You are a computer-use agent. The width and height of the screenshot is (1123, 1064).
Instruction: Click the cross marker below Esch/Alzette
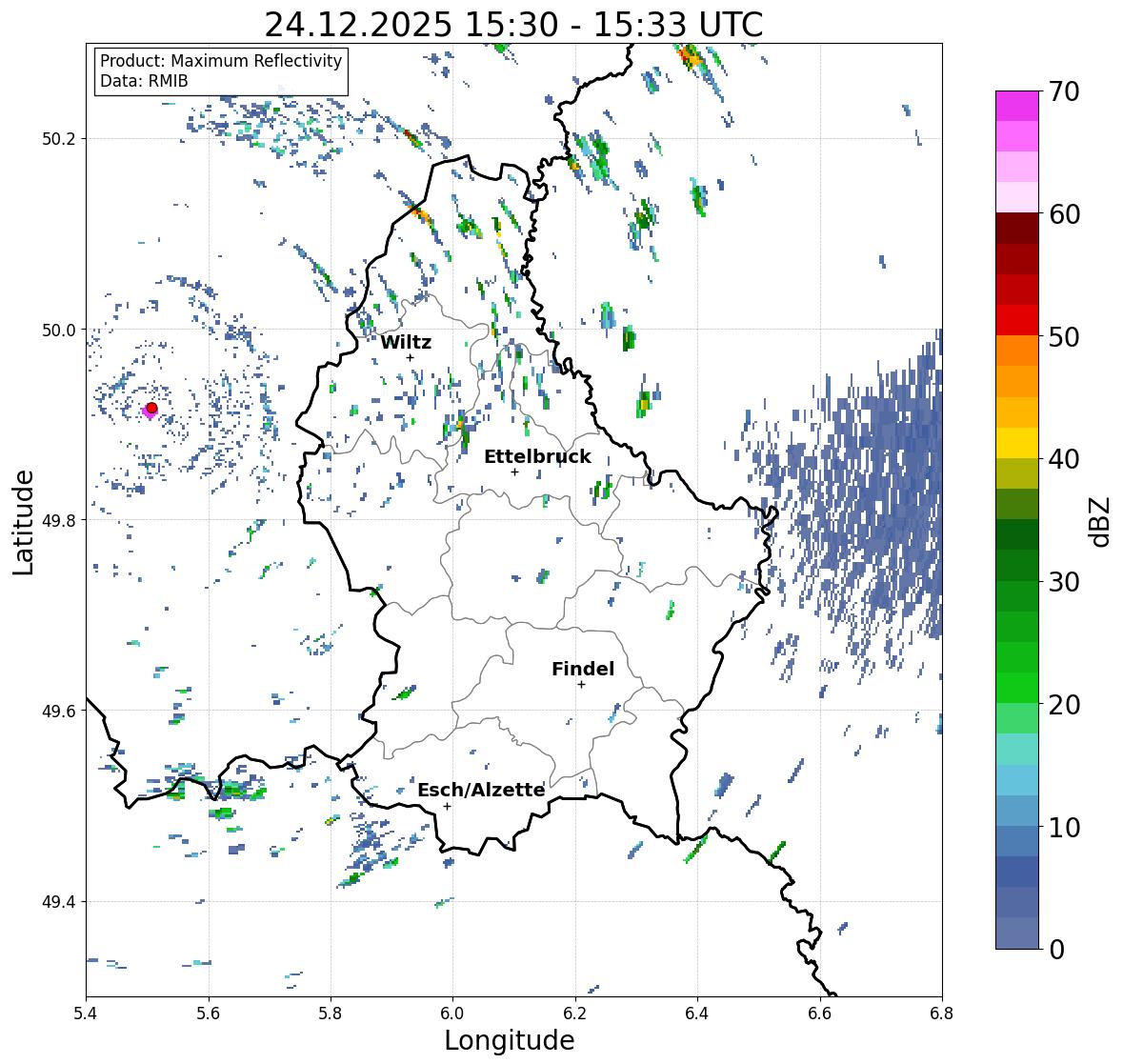(x=447, y=806)
